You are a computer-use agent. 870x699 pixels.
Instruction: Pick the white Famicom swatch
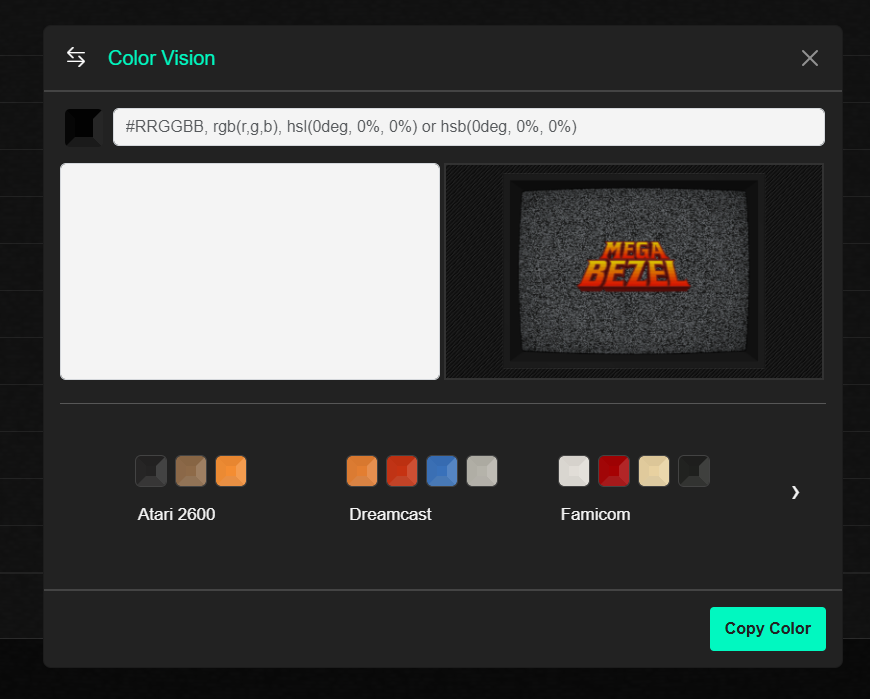click(x=574, y=471)
